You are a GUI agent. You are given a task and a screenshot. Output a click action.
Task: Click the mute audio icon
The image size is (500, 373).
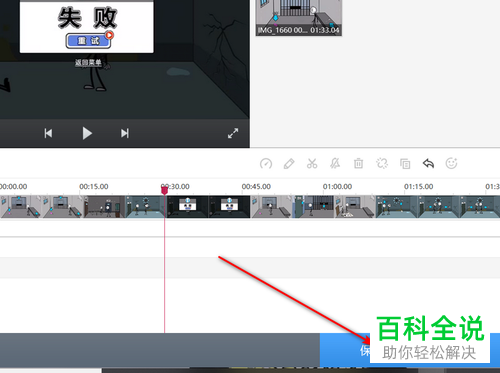point(335,164)
